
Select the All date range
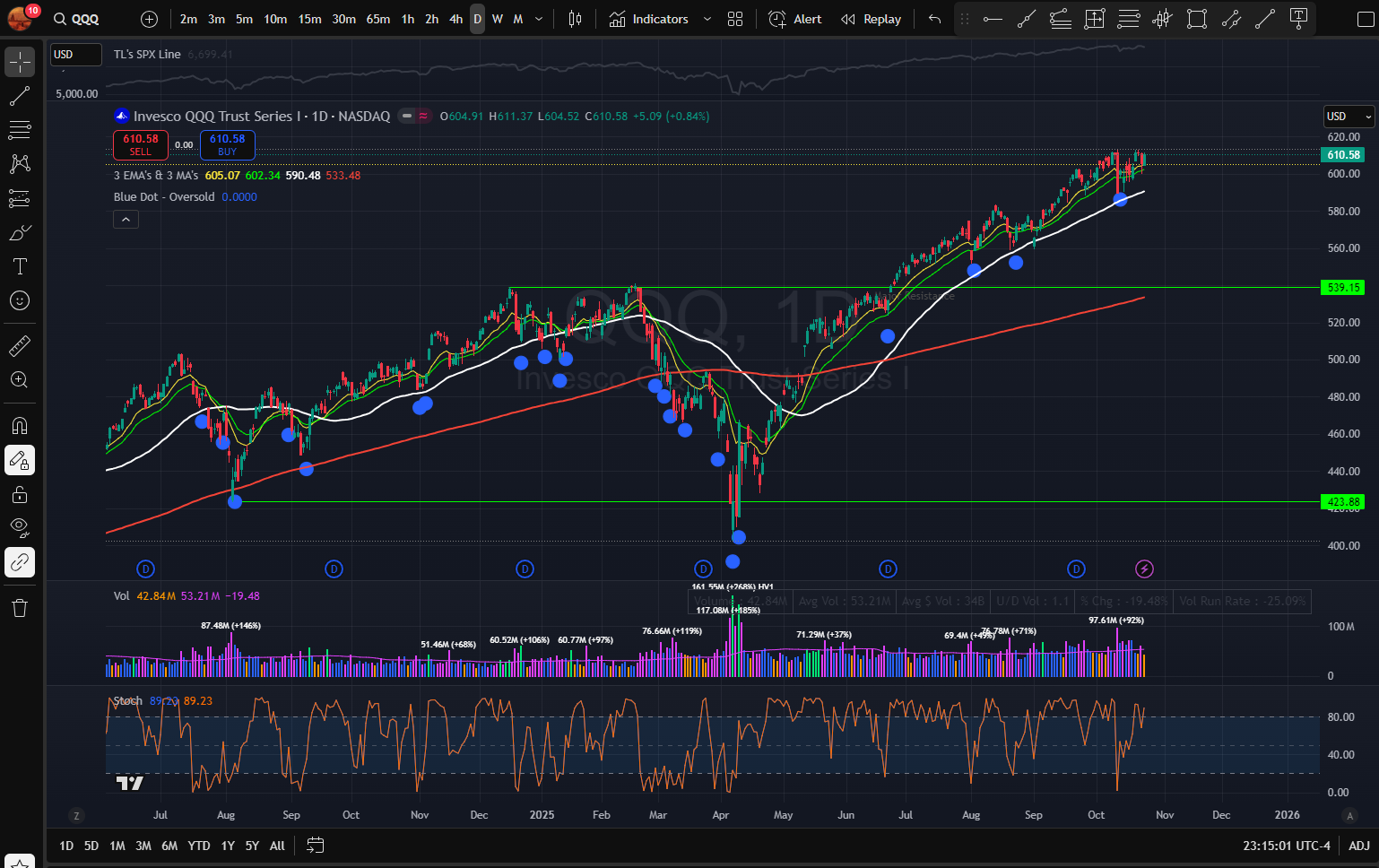277,846
